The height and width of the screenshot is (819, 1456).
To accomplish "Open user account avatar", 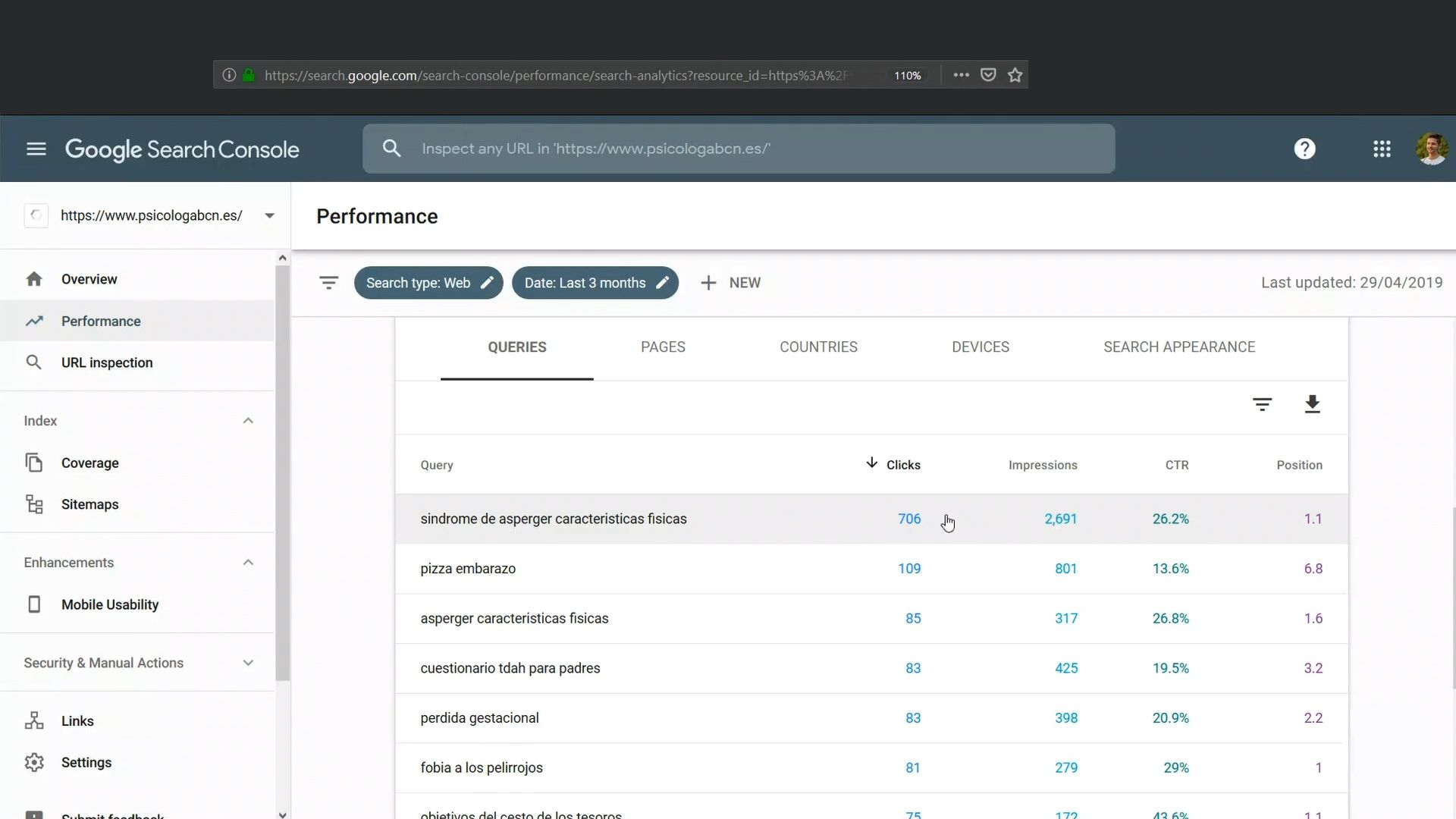I will tap(1431, 149).
